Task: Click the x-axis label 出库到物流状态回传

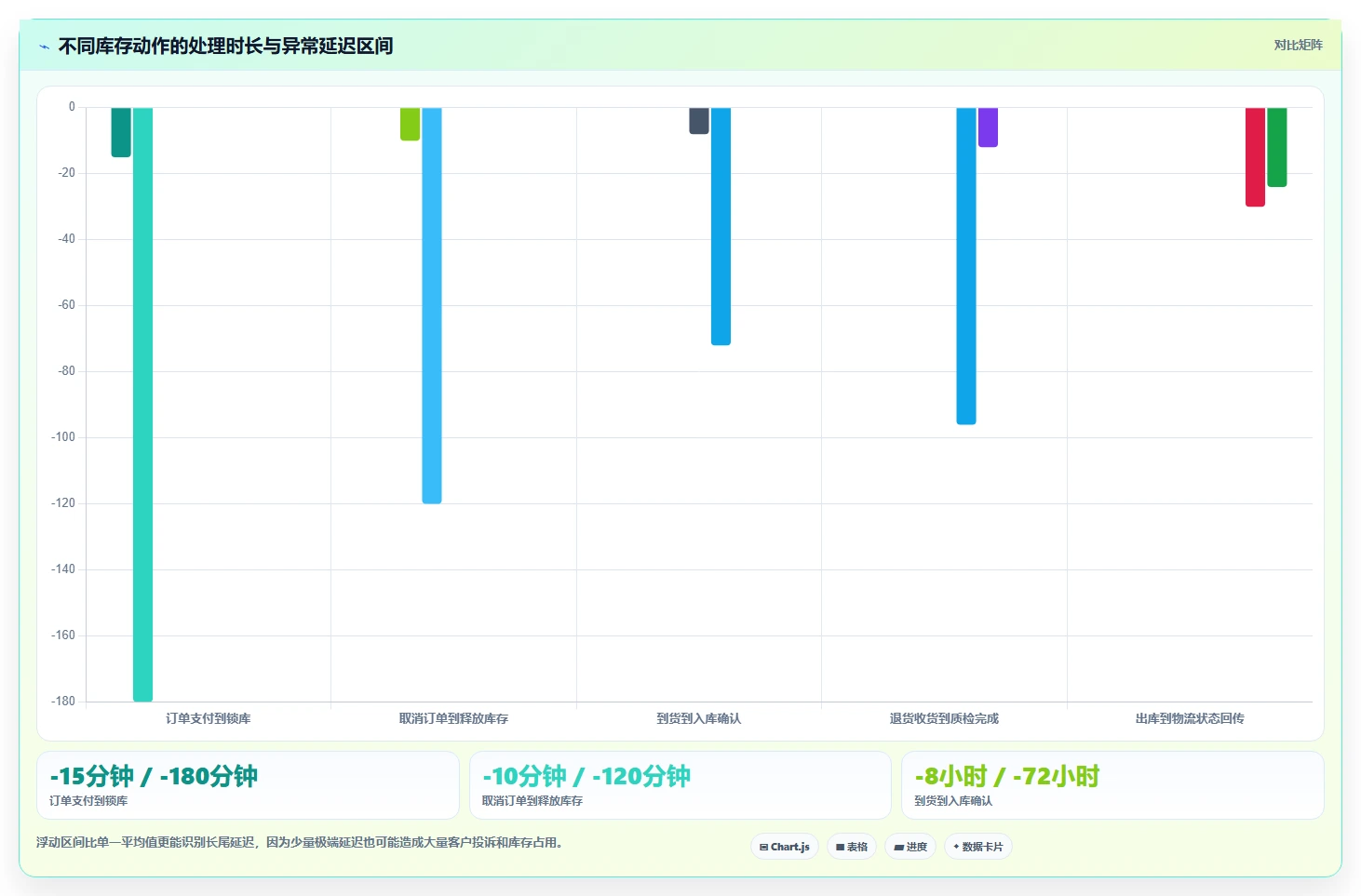Action: [1190, 718]
